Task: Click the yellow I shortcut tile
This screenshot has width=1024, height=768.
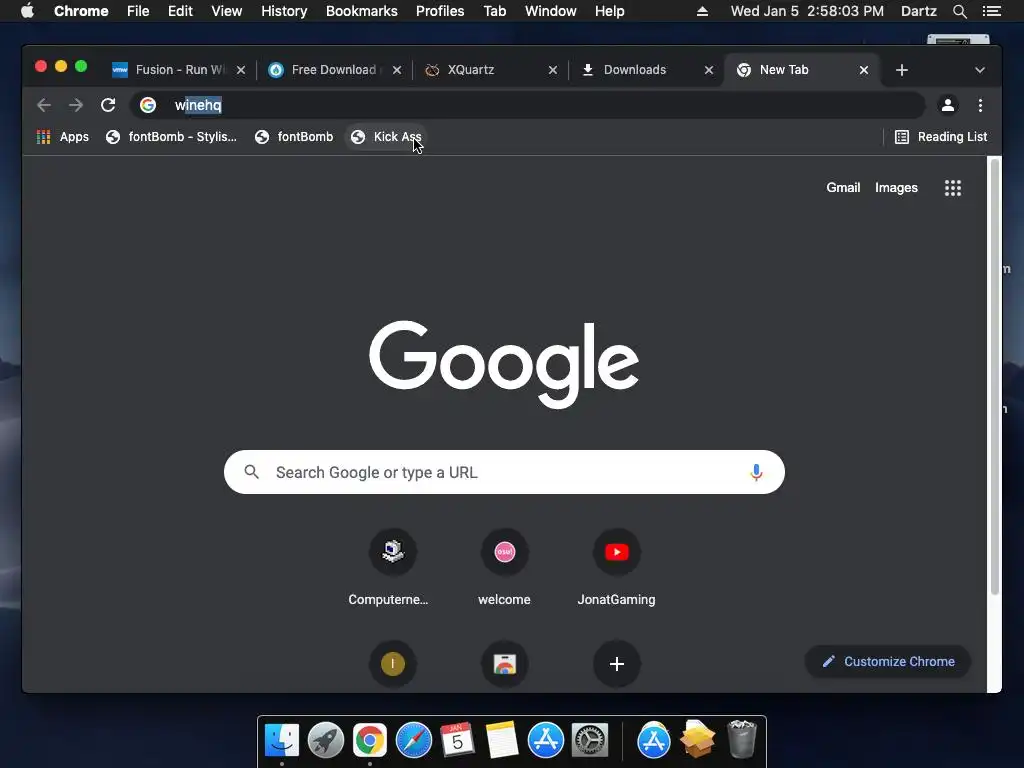Action: 392,664
